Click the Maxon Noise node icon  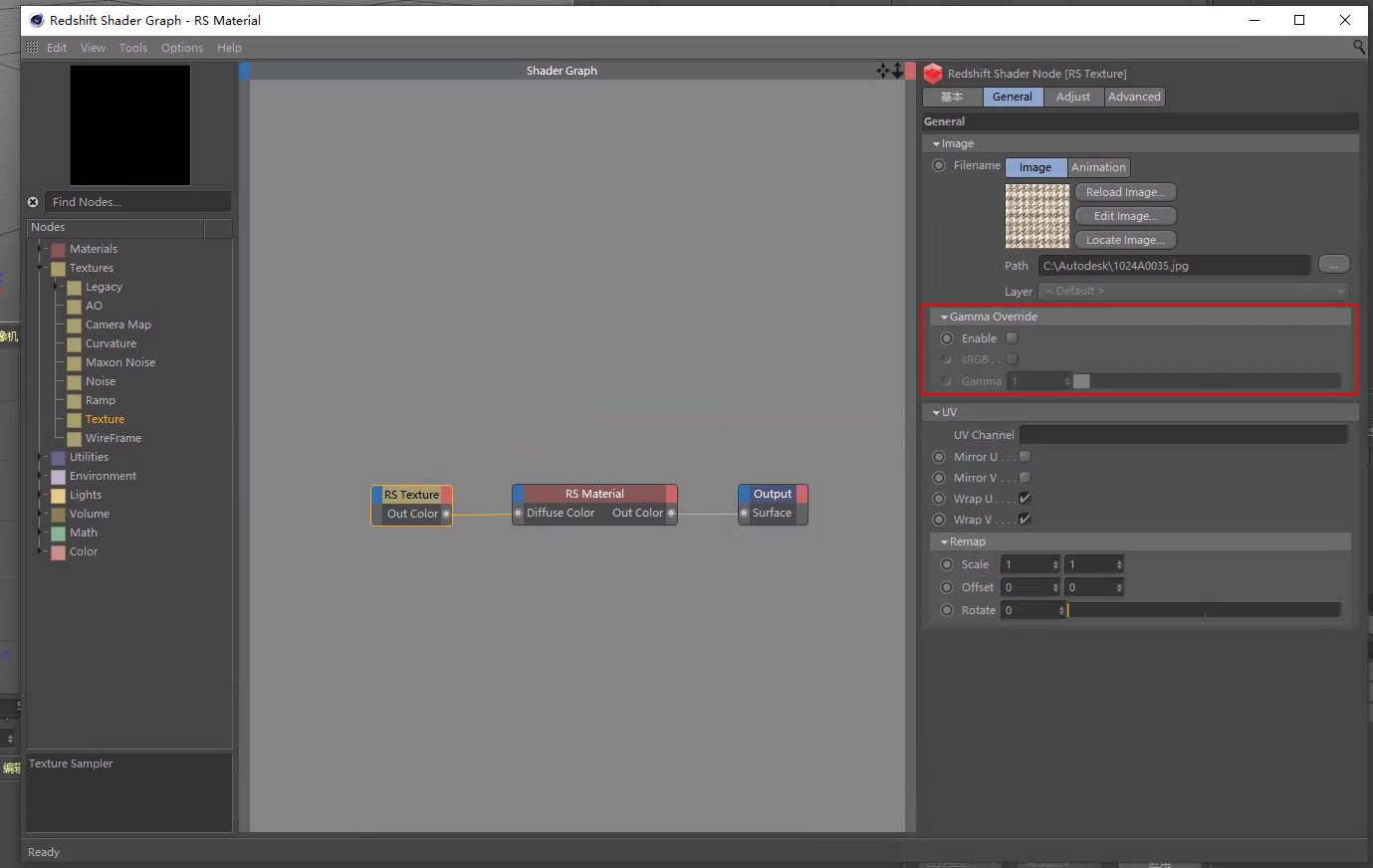pyautogui.click(x=75, y=363)
